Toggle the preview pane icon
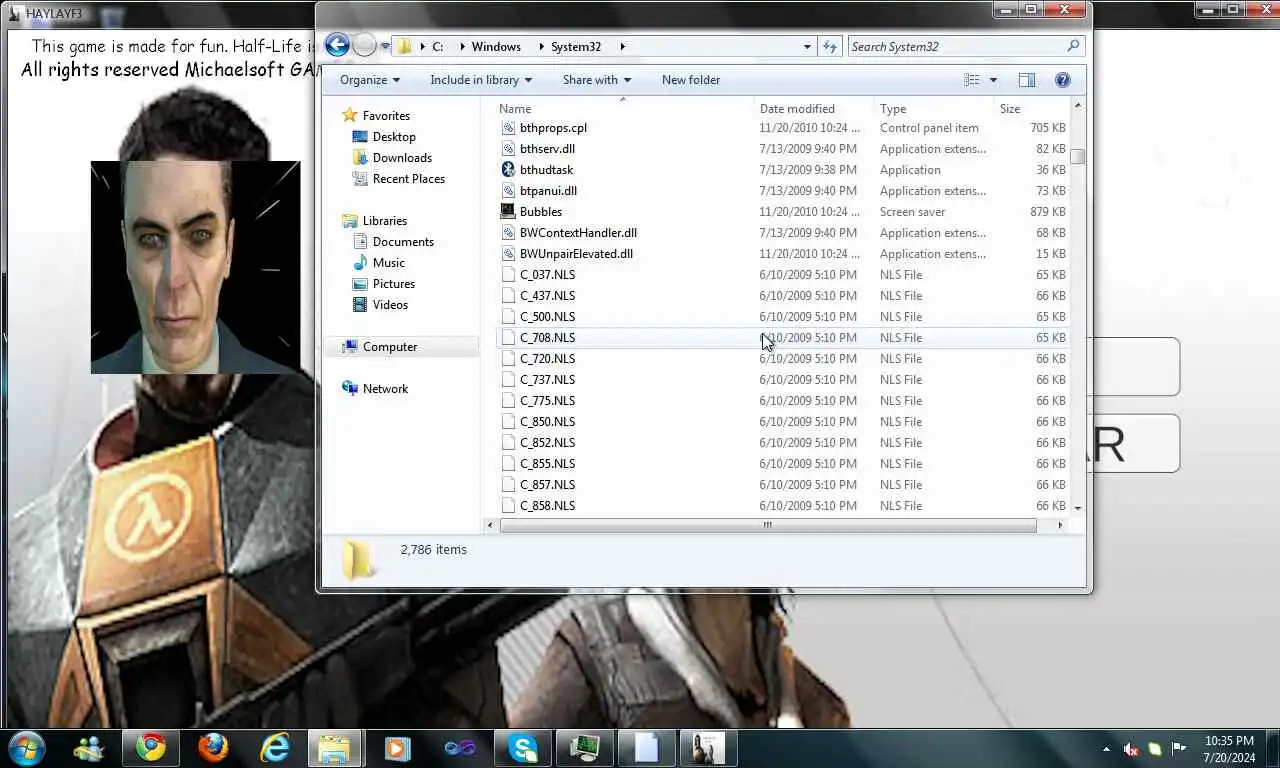Viewport: 1280px width, 768px height. [x=1027, y=80]
